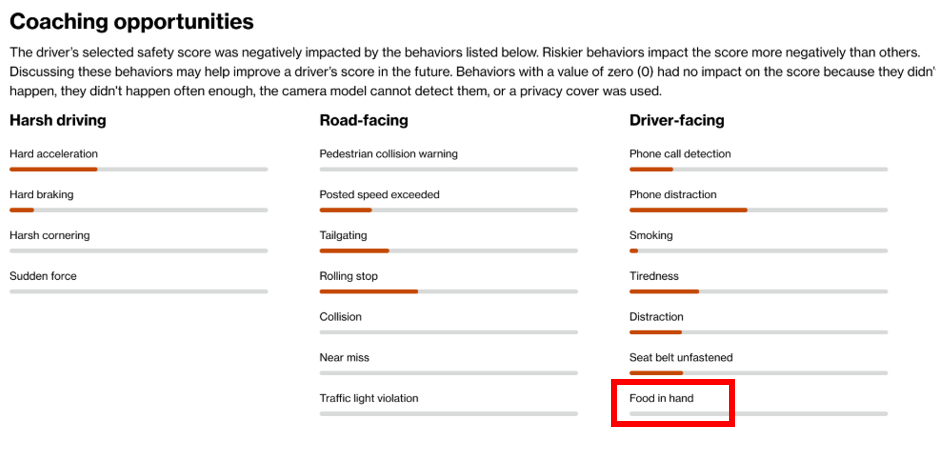Select the Sudden force label
Image resolution: width=936 pixels, height=451 pixels.
pyautogui.click(x=43, y=276)
